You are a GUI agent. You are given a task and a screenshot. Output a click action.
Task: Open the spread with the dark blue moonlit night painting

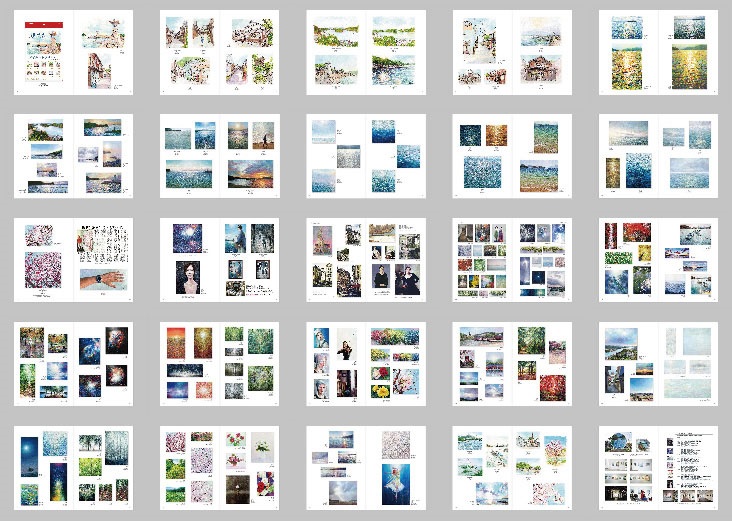73,468
